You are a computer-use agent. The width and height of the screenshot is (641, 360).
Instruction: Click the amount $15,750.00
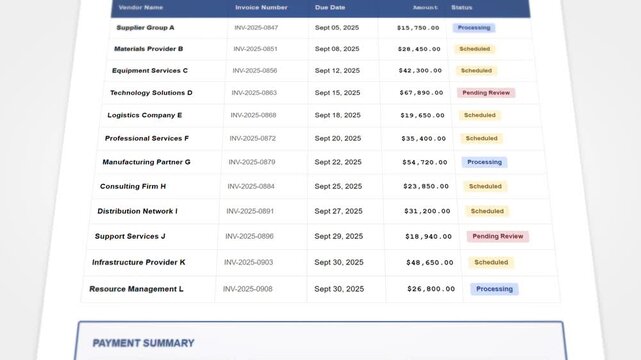[418, 28]
